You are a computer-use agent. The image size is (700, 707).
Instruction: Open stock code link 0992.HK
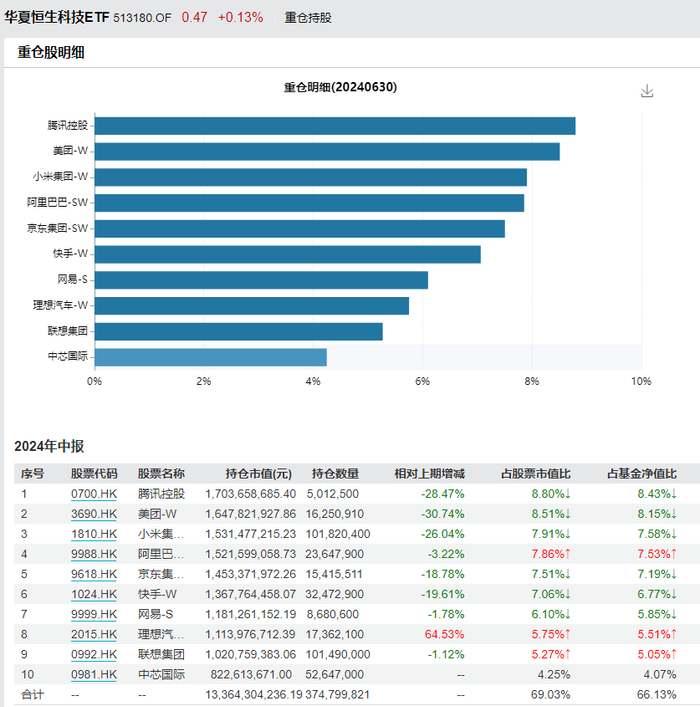click(94, 654)
